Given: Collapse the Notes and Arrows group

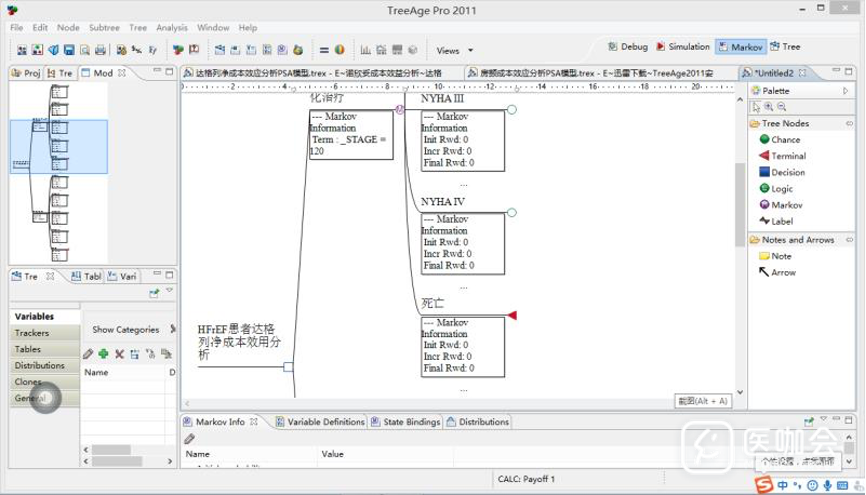Looking at the screenshot, I should [x=797, y=240].
